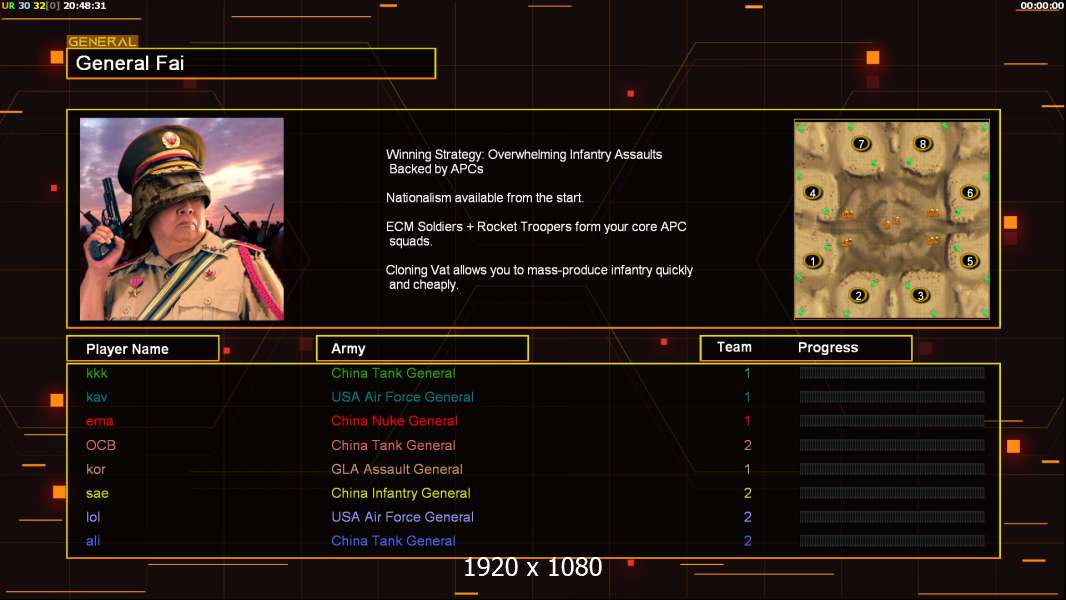Image resolution: width=1066 pixels, height=600 pixels.
Task: Click the General Fai name field
Action: 251,63
